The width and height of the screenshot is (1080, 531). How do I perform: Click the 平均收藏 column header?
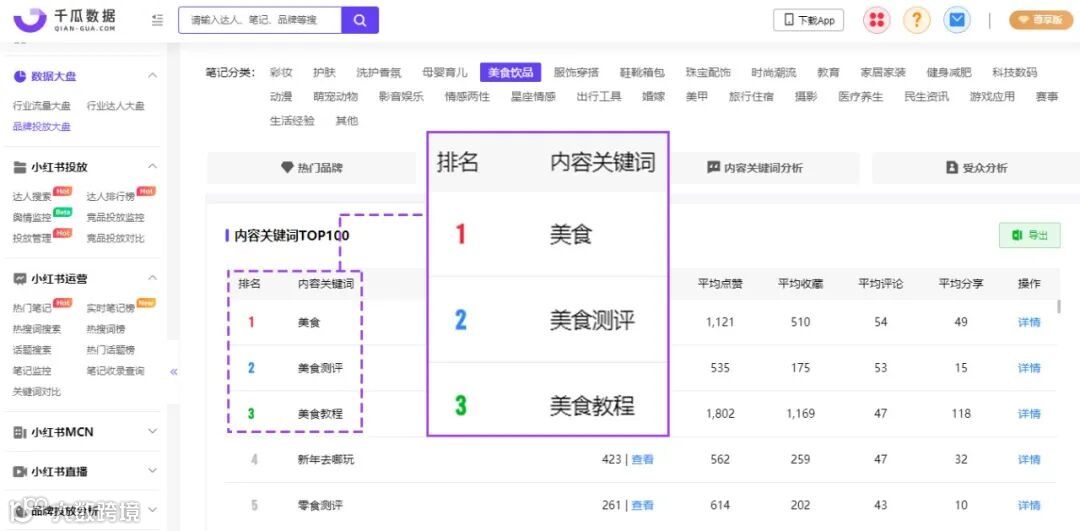click(x=800, y=284)
